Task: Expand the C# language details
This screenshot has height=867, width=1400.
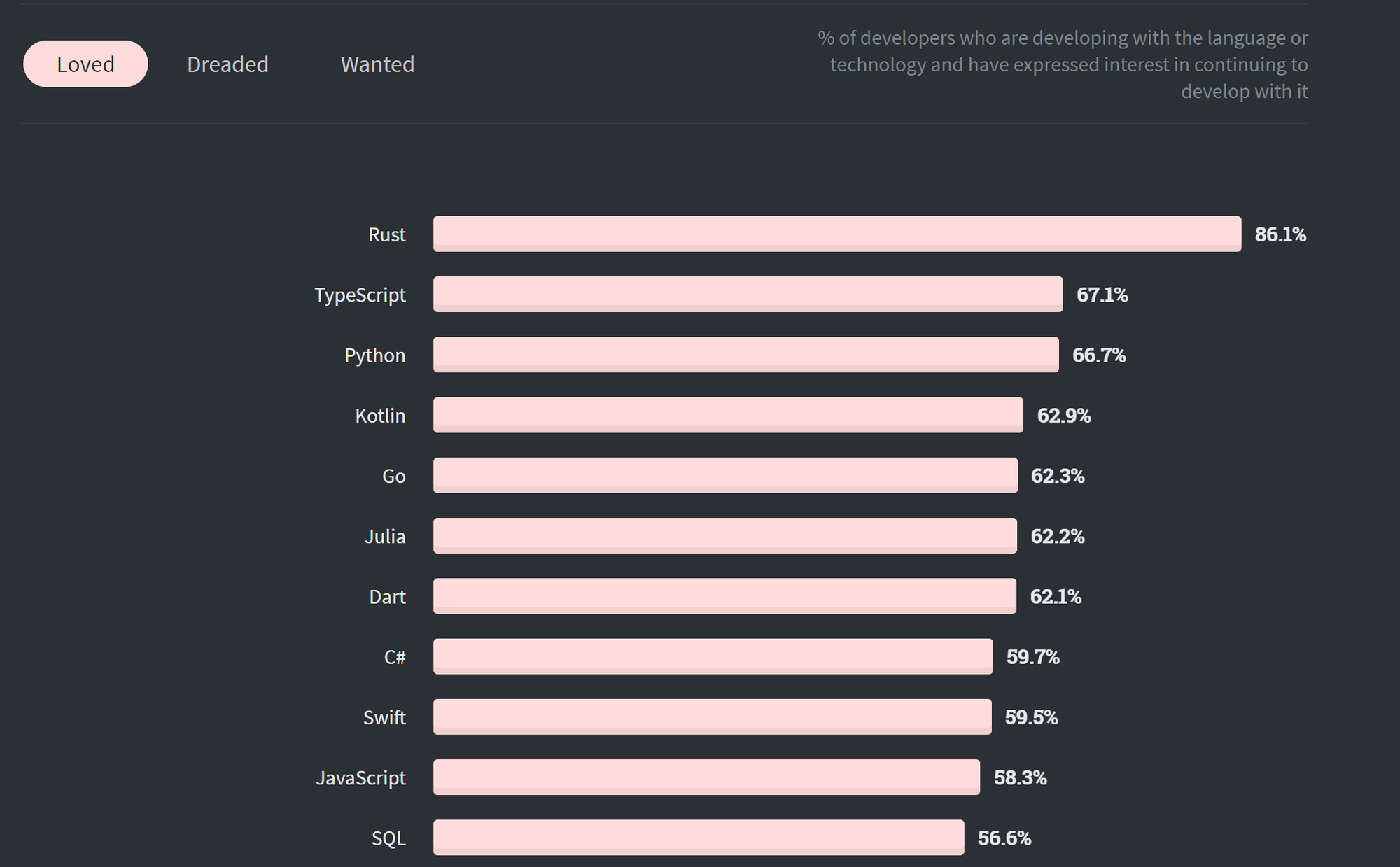Action: coord(700,657)
